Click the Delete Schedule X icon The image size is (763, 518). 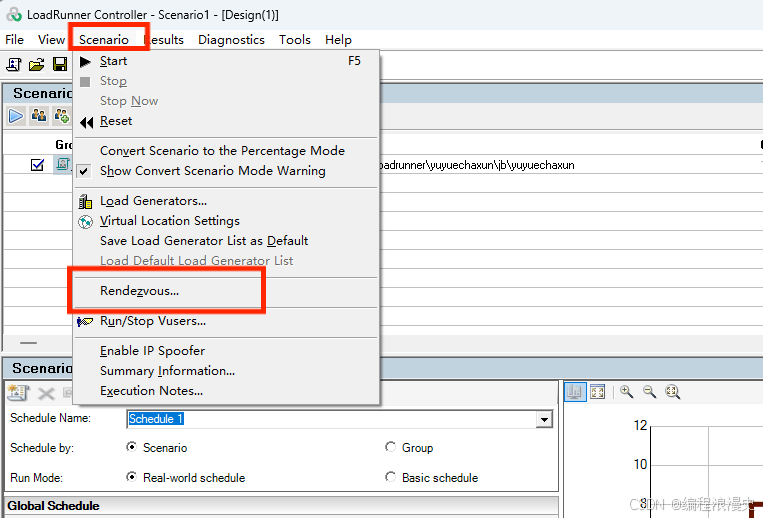(x=46, y=393)
